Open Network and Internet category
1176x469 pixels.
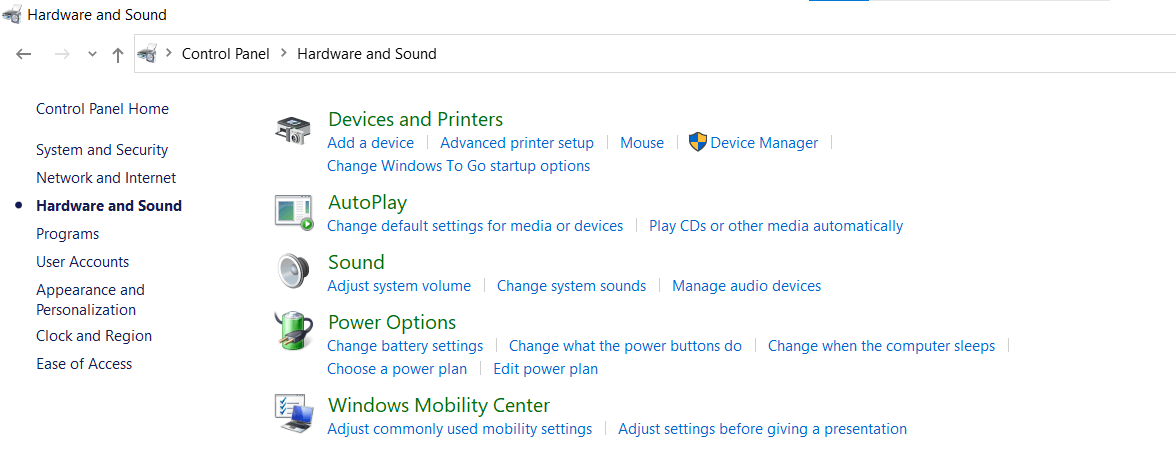(106, 178)
